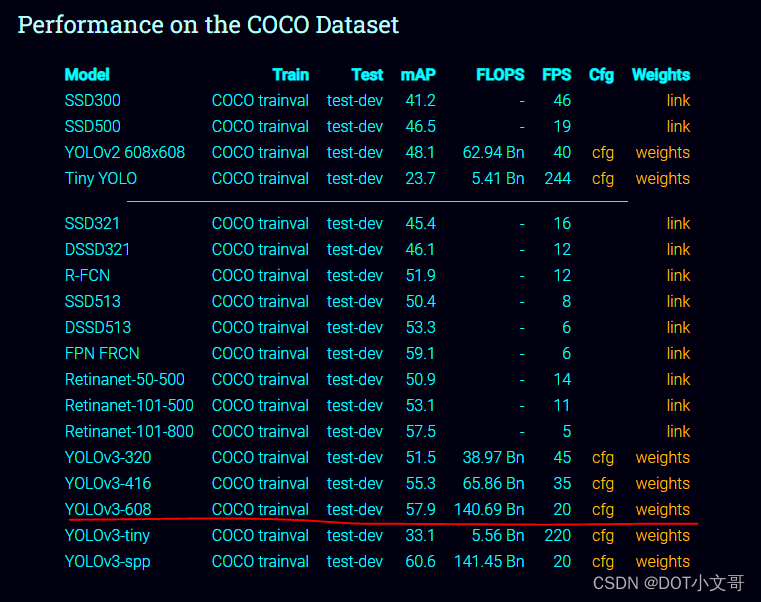
Task: Click the Cfg column header
Action: tap(601, 75)
